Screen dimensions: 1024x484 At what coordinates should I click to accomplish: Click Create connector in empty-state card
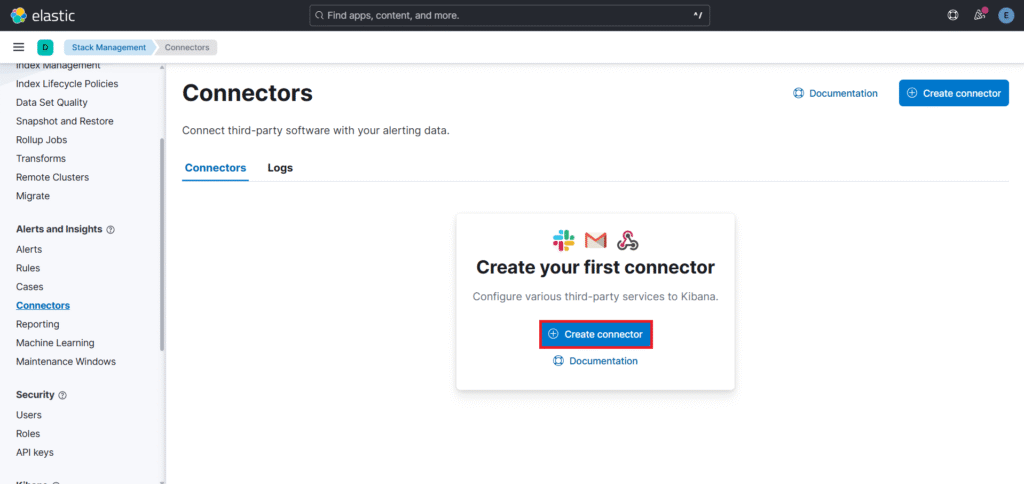596,334
